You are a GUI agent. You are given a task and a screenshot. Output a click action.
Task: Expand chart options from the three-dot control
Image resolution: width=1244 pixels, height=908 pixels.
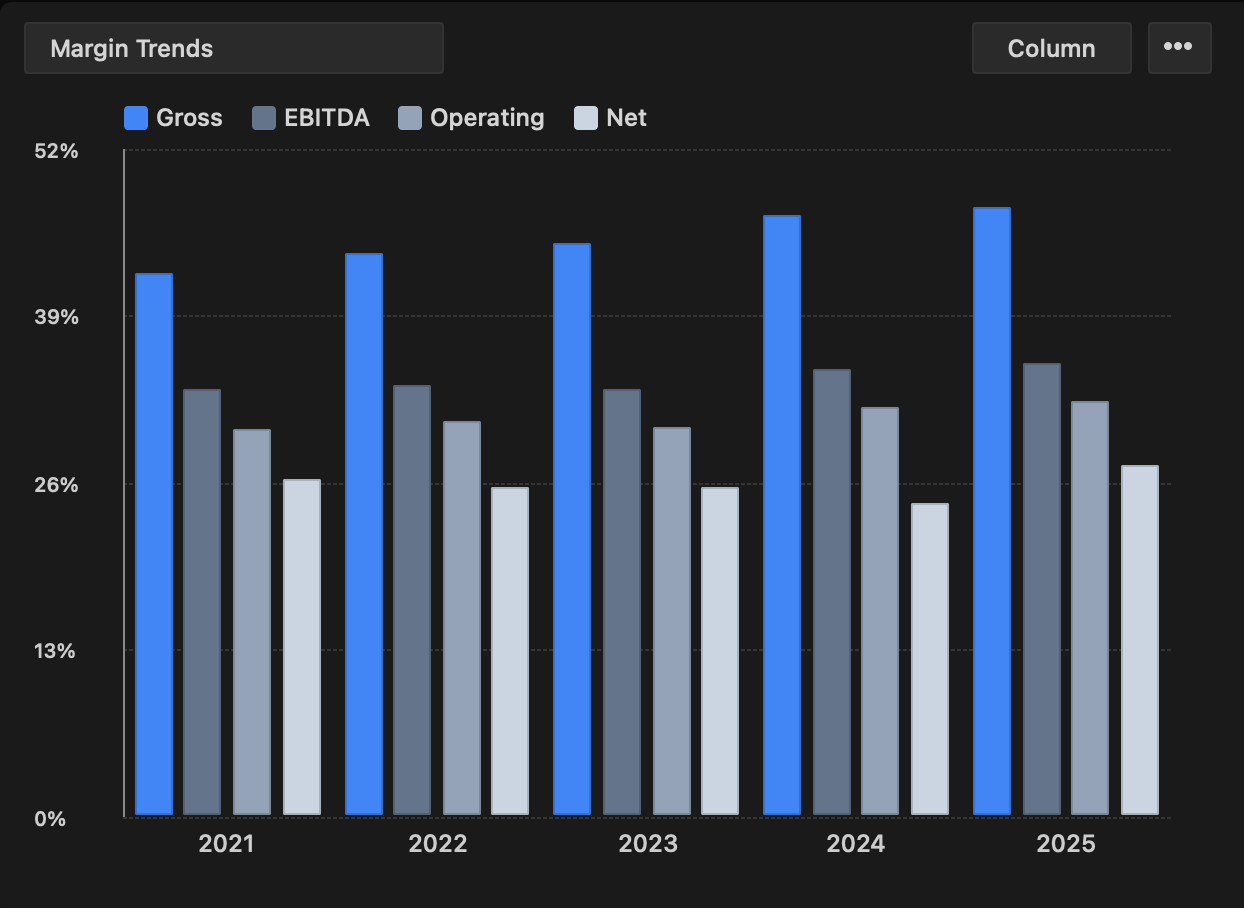(1180, 47)
